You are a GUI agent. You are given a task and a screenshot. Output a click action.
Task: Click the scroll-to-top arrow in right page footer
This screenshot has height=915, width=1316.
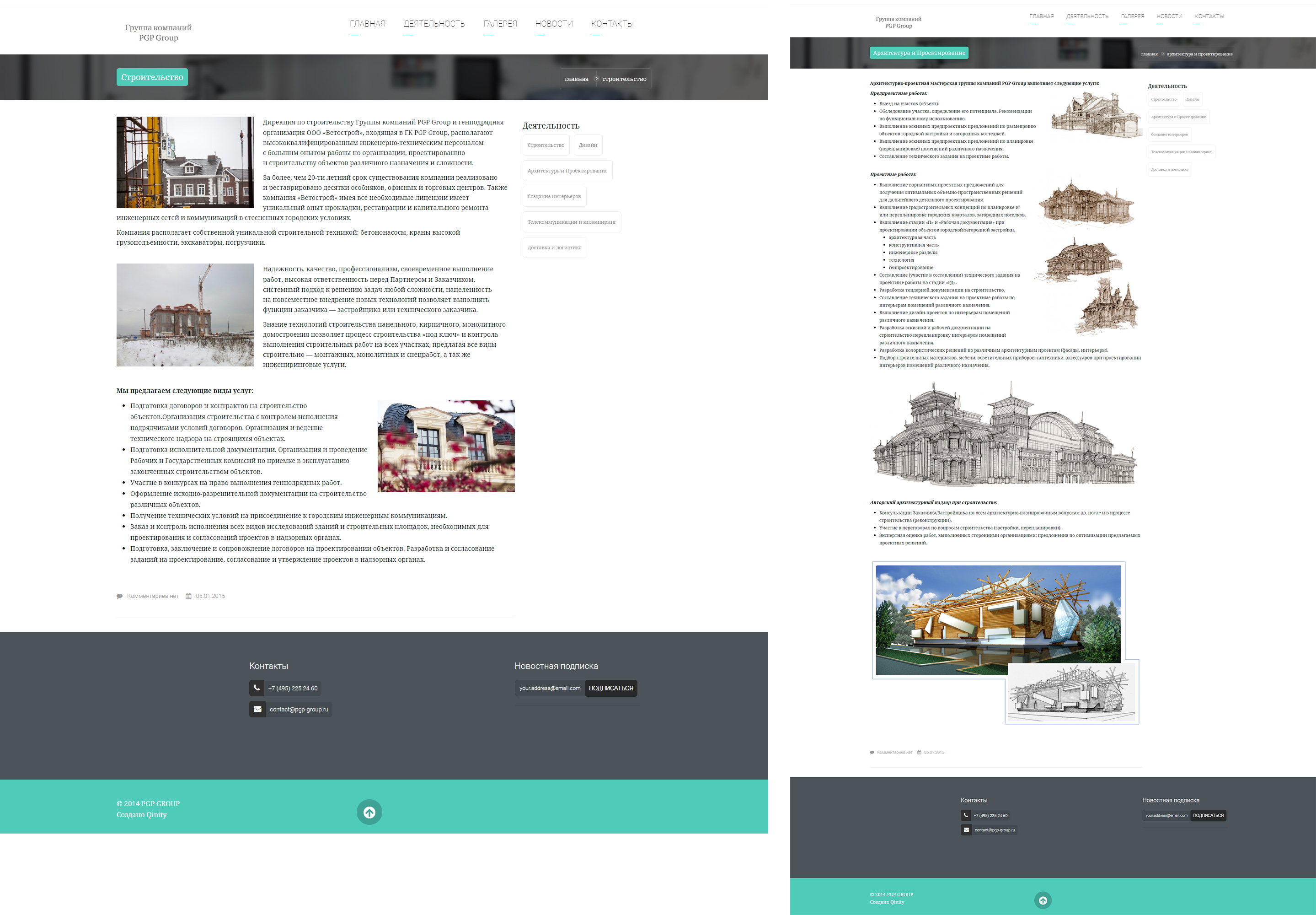(x=1043, y=900)
